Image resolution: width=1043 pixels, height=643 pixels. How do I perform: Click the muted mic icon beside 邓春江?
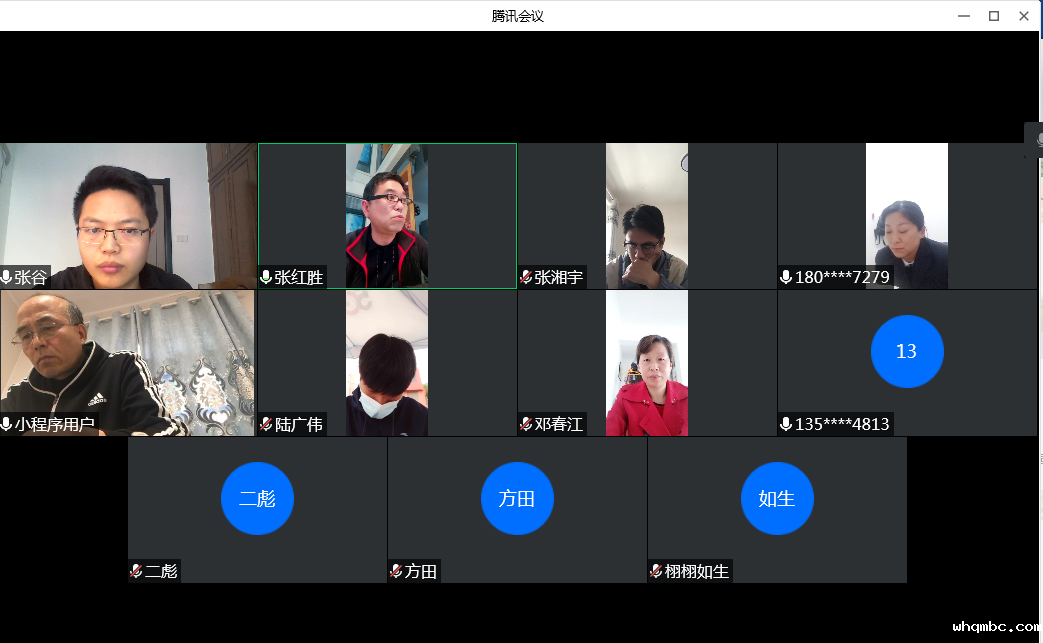(526, 424)
